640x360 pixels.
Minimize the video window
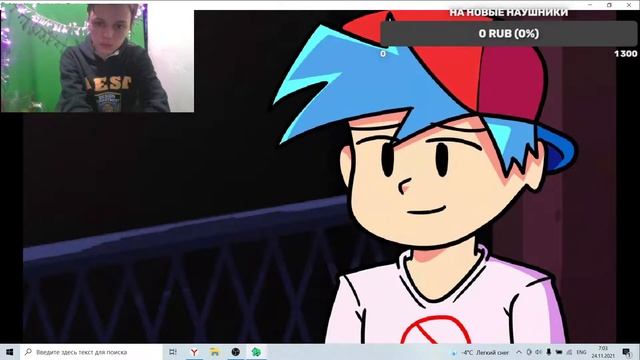pos(590,4)
